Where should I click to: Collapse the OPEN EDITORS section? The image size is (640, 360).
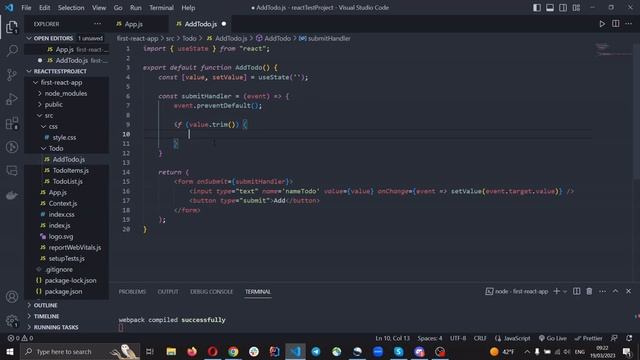tap(66, 38)
